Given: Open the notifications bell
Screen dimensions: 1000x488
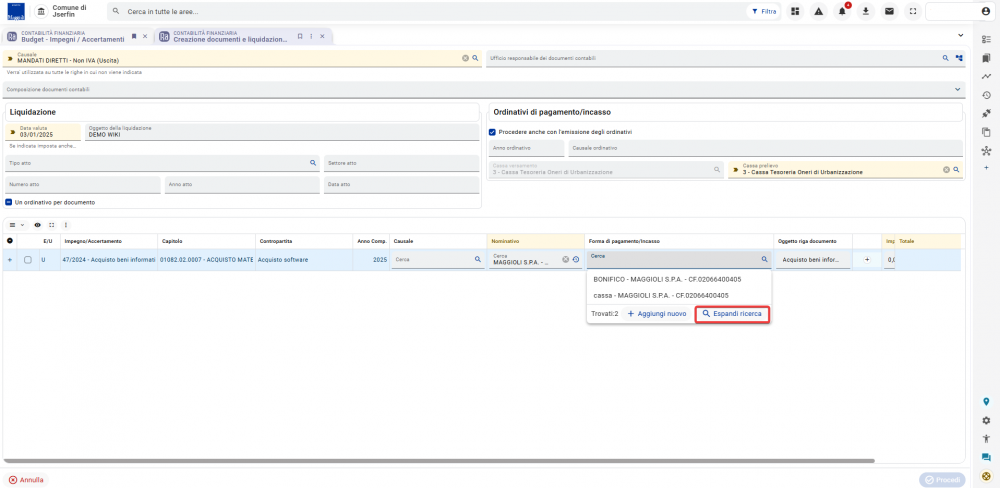Looking at the screenshot, I should [842, 11].
